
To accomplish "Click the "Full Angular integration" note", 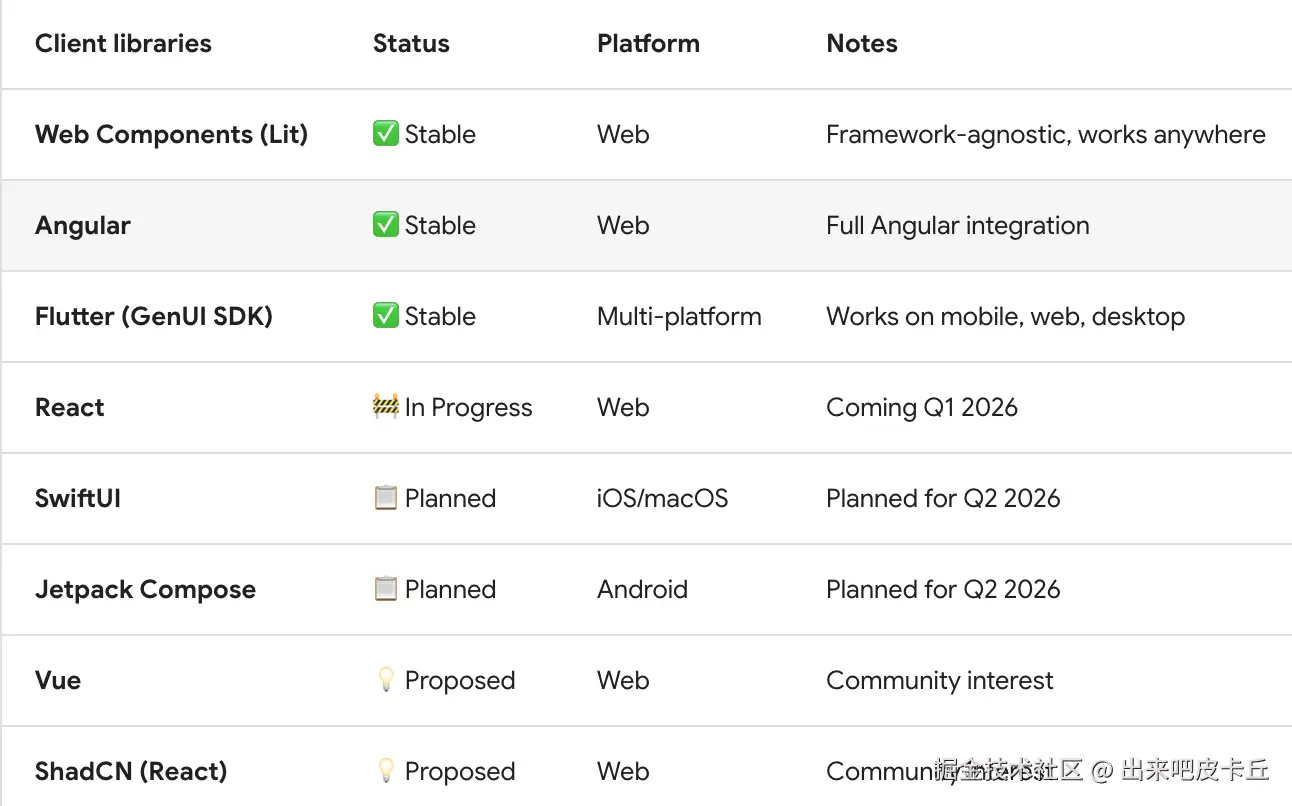I will tap(958, 225).
